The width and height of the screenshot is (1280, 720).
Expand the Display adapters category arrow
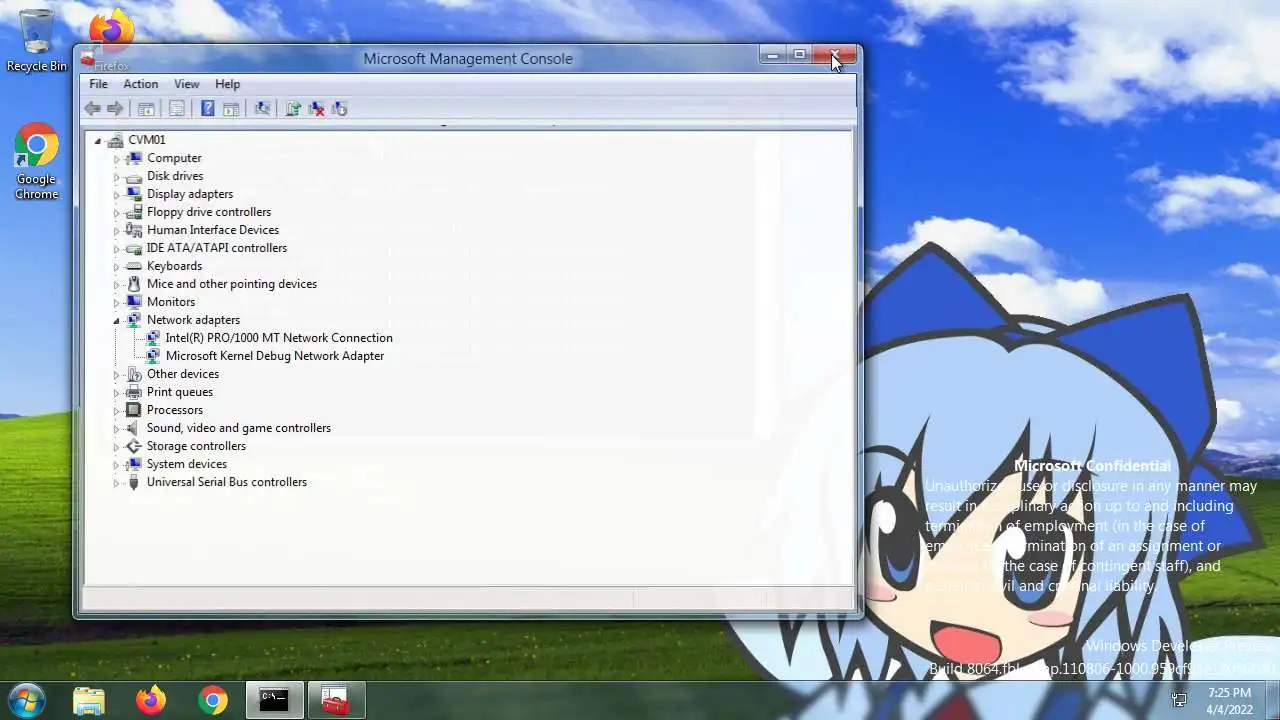116,195
